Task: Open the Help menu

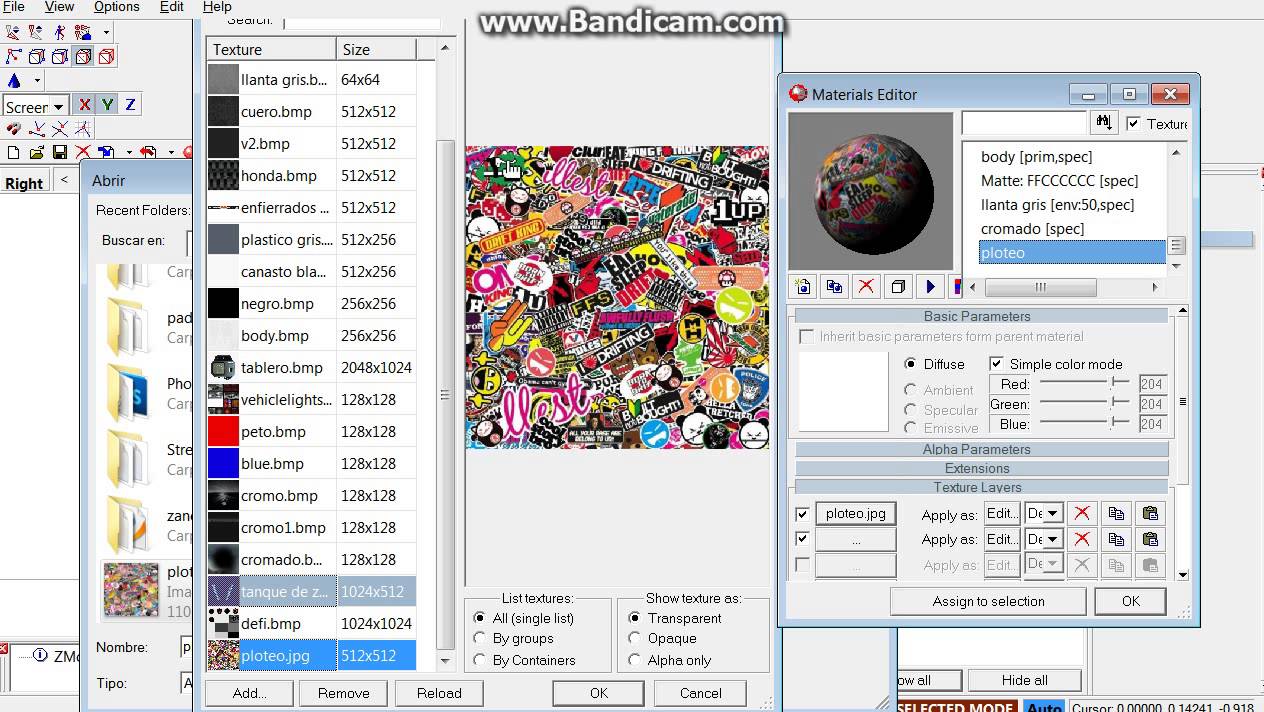Action: point(217,7)
